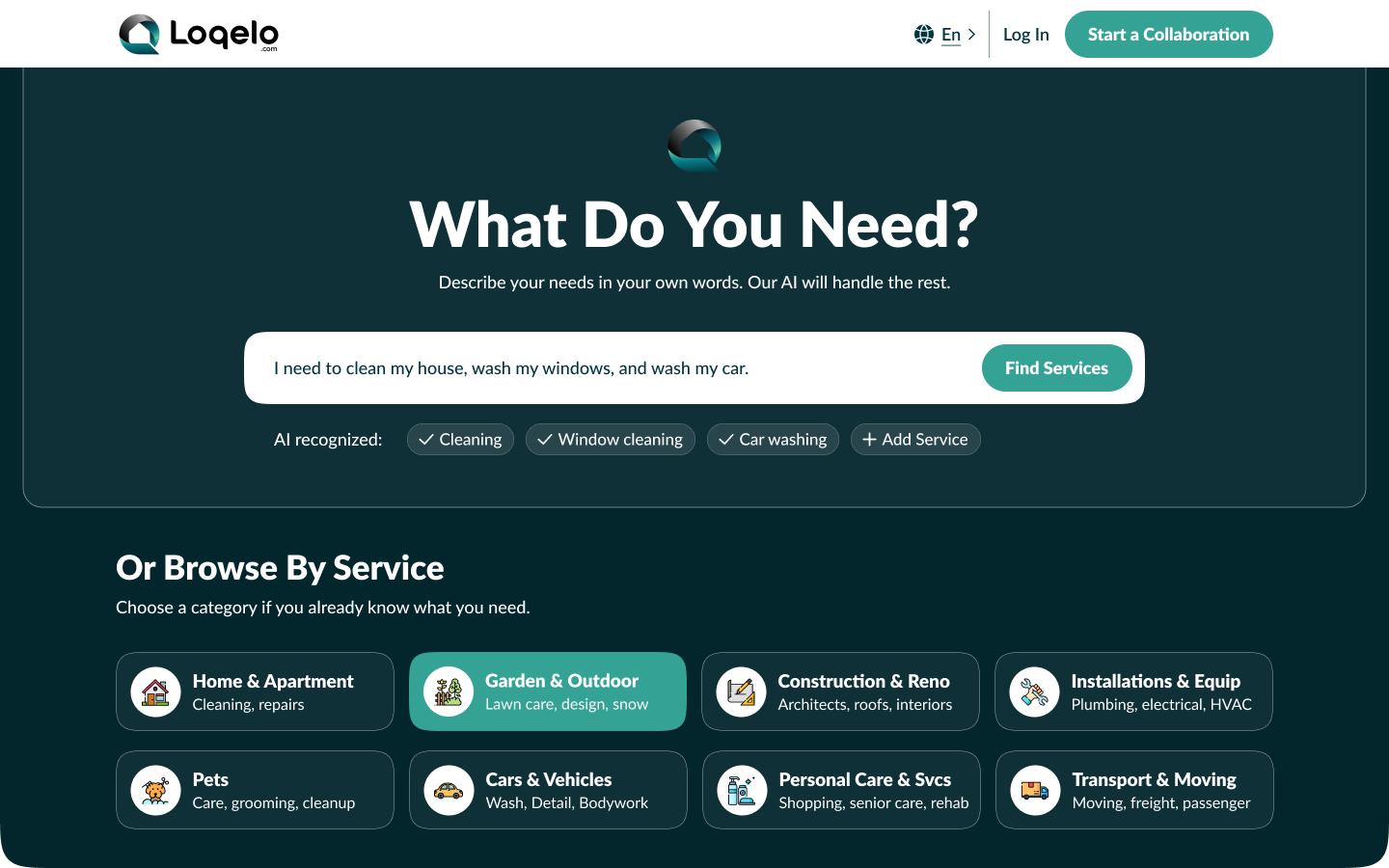The height and width of the screenshot is (868, 1389).
Task: Click the 'Architects, roofs, interiors' subtitle
Action: 865,705
